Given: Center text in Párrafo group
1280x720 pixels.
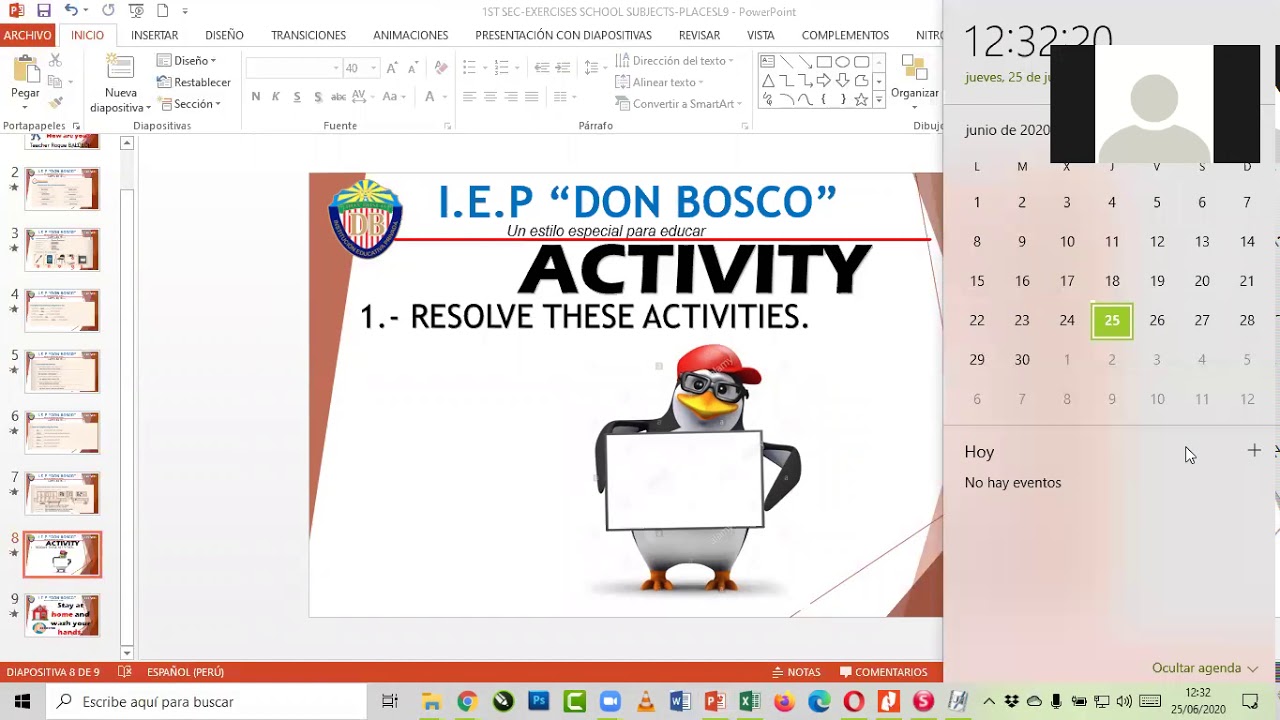Looking at the screenshot, I should pyautogui.click(x=490, y=97).
